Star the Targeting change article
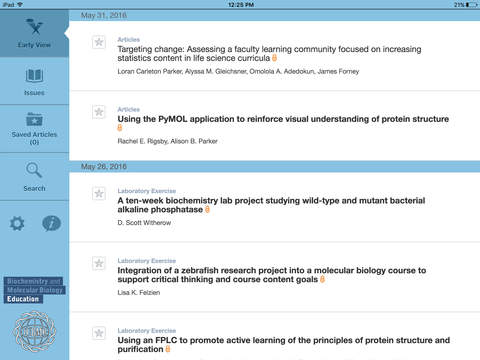Image resolution: width=480 pixels, height=360 pixels. [99, 42]
